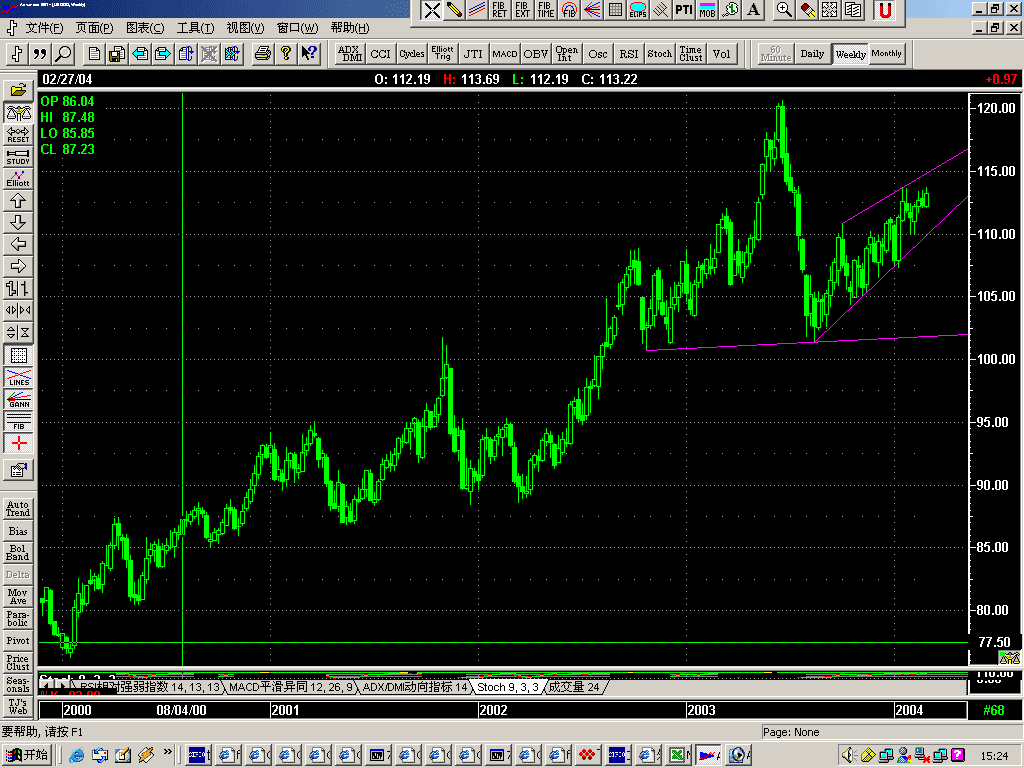1024x768 pixels.
Task: Zoom in with the magnifier tool
Action: [x=784, y=10]
